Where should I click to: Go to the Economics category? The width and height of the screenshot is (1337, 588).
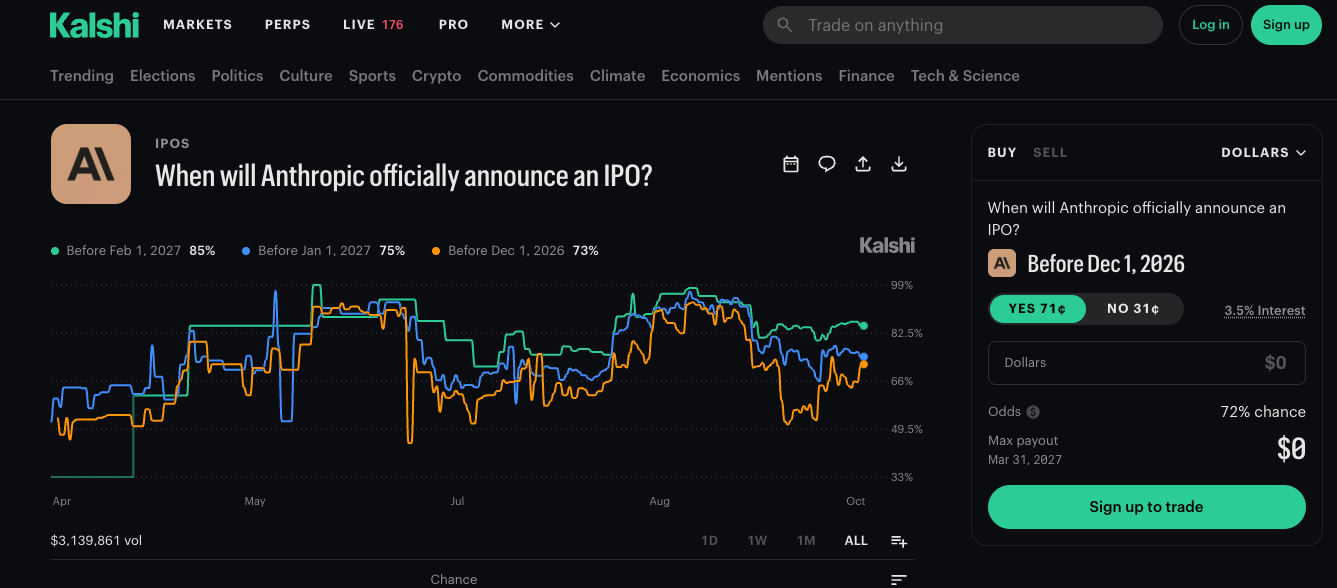pyautogui.click(x=701, y=76)
